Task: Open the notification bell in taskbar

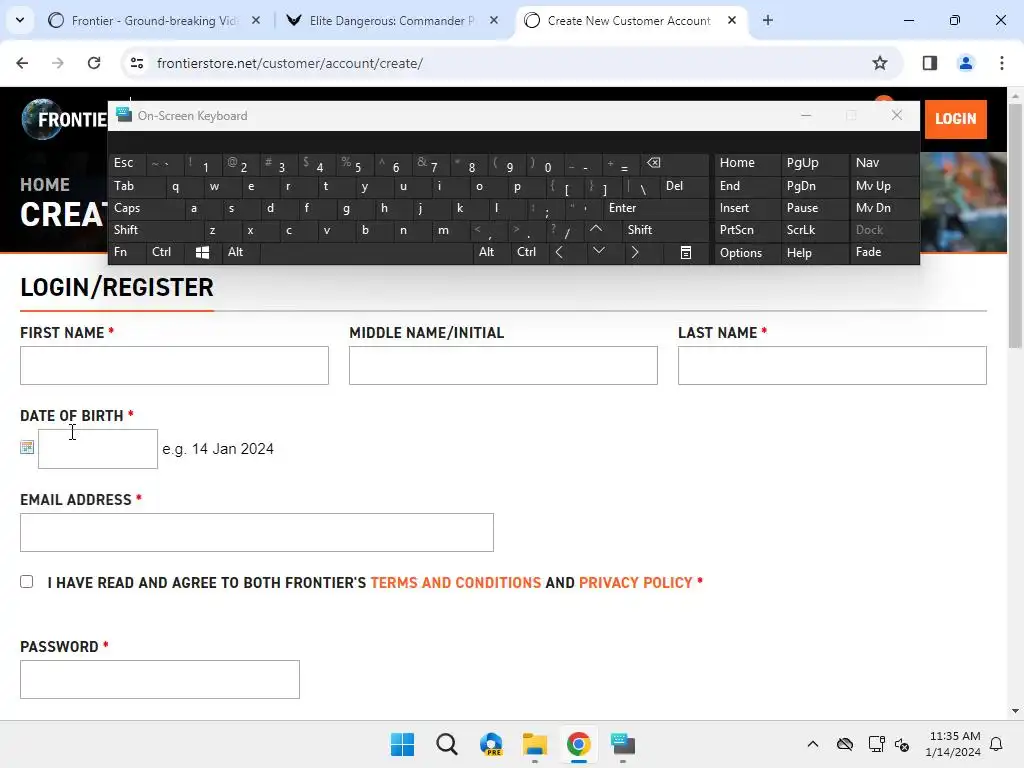Action: coord(996,744)
